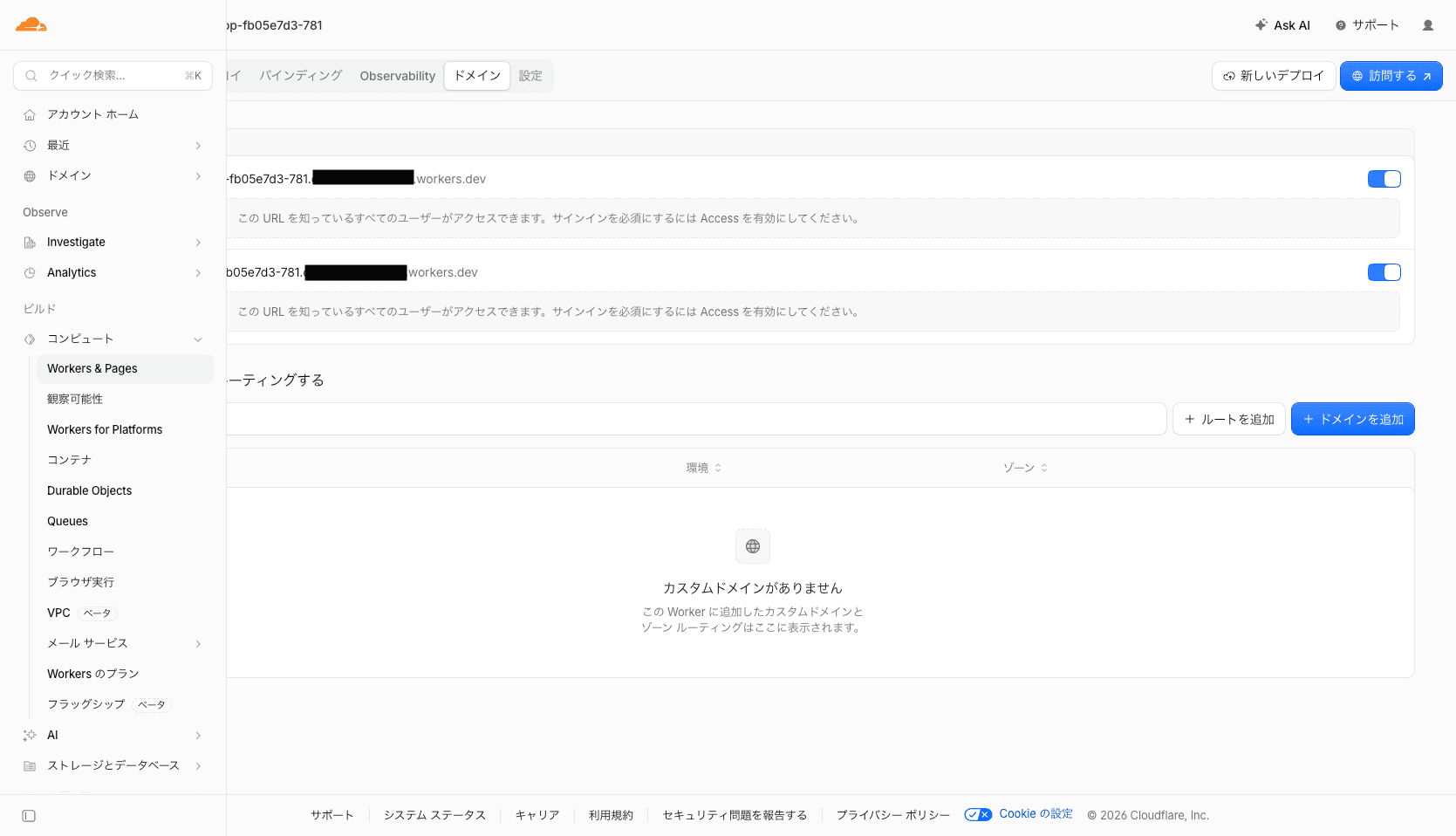Expand the 最近 submenu chevron
This screenshot has width=1456, height=836.
pyautogui.click(x=198, y=145)
